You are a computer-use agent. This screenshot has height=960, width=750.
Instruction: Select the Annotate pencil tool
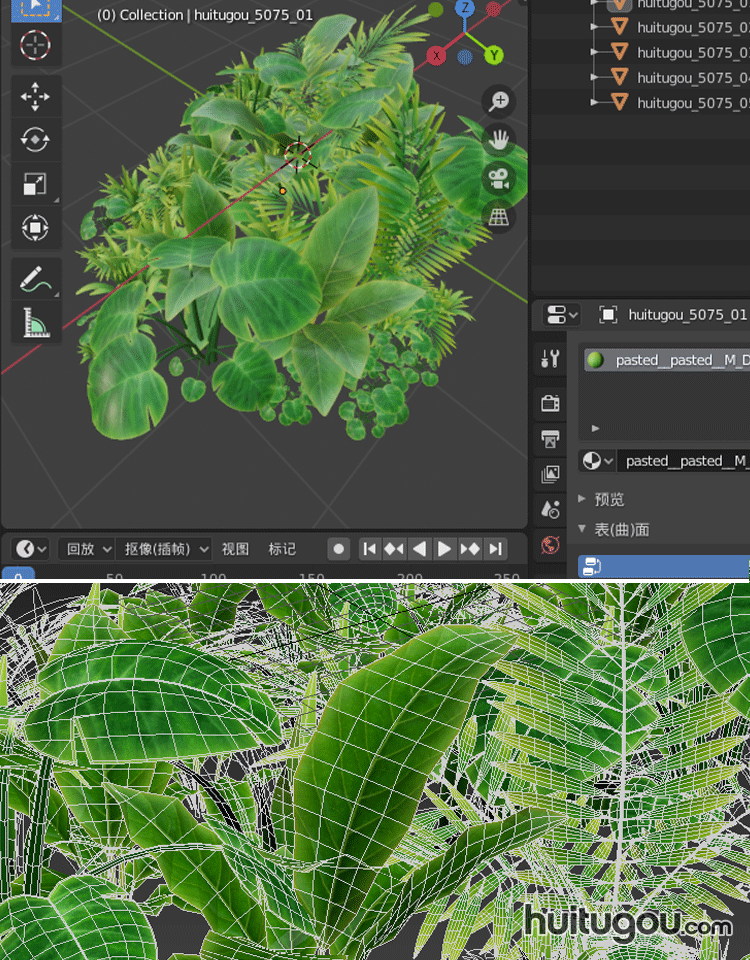(x=35, y=279)
